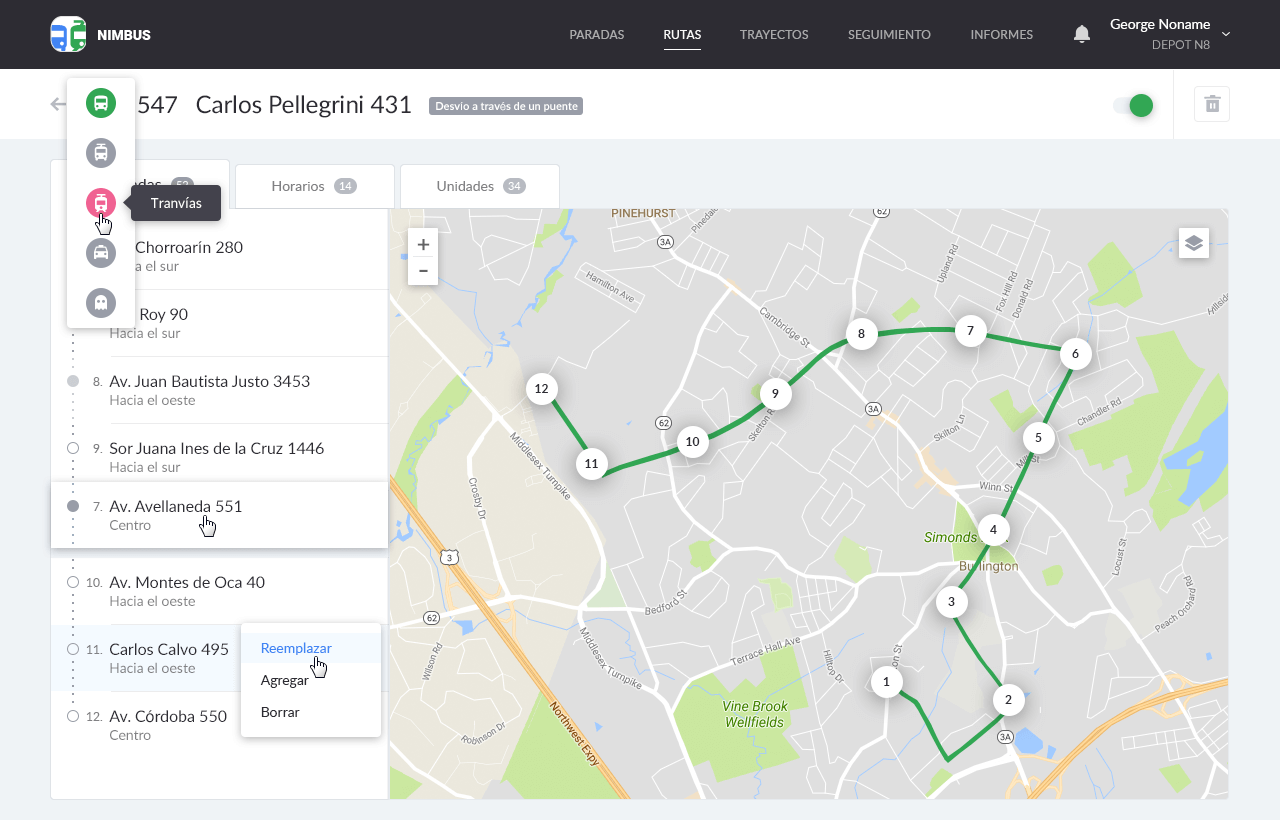Image resolution: width=1280 pixels, height=820 pixels.
Task: Select stop radio for Av. Córdoba 550
Action: [x=73, y=716]
